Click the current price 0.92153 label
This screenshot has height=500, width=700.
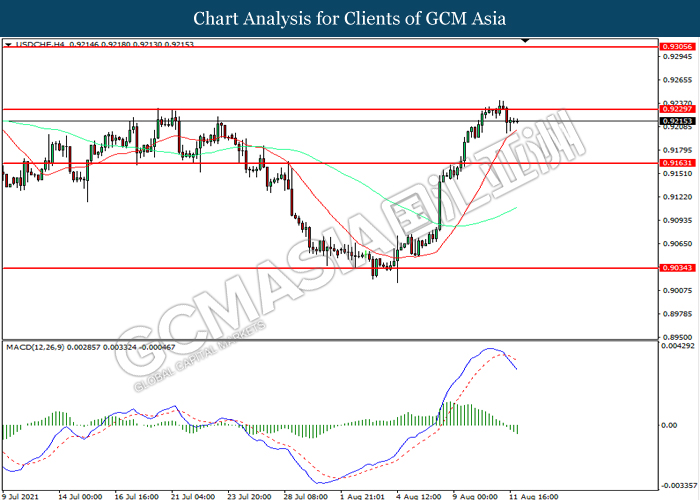(x=677, y=121)
